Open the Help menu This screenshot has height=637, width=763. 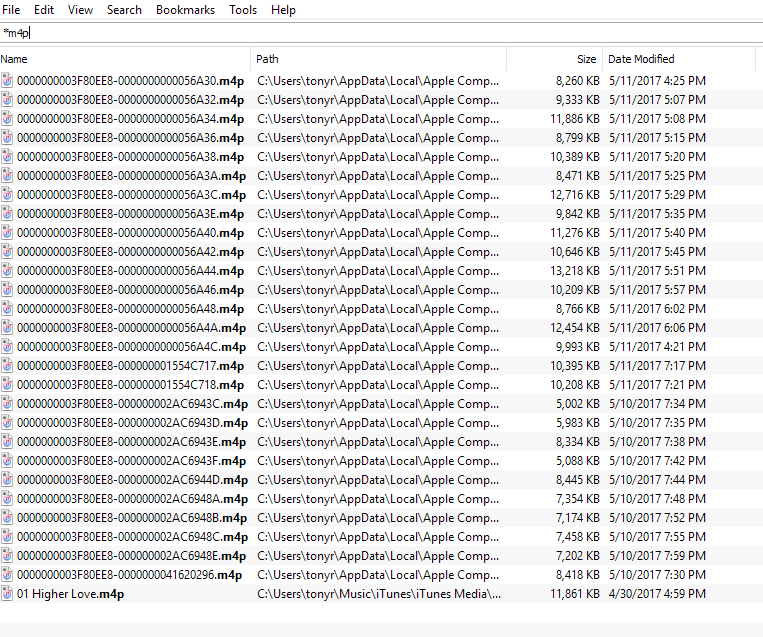point(283,10)
